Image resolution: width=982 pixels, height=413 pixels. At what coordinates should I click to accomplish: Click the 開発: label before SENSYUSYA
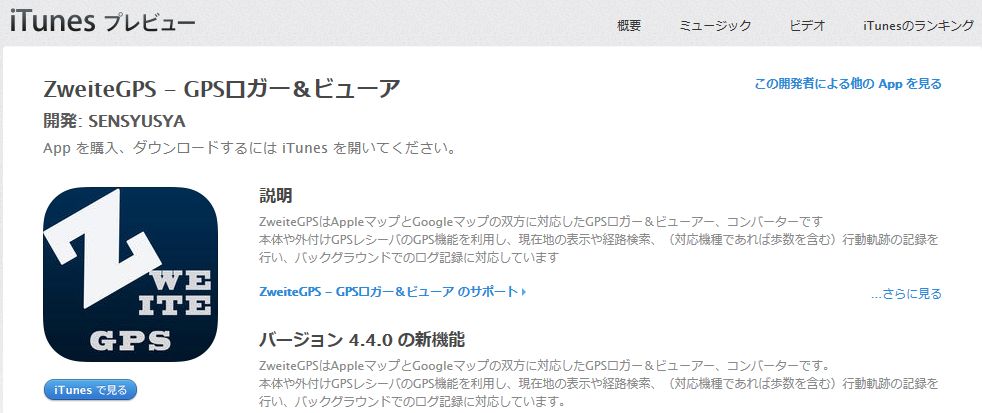tap(63, 121)
